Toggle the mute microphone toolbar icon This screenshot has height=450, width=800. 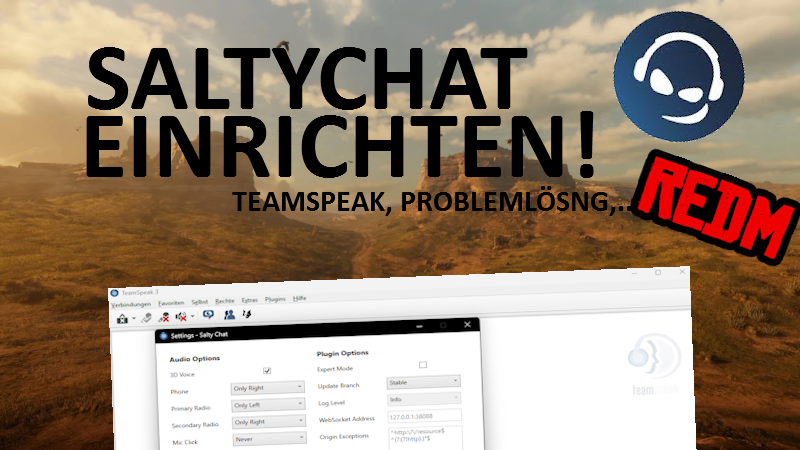[164, 317]
